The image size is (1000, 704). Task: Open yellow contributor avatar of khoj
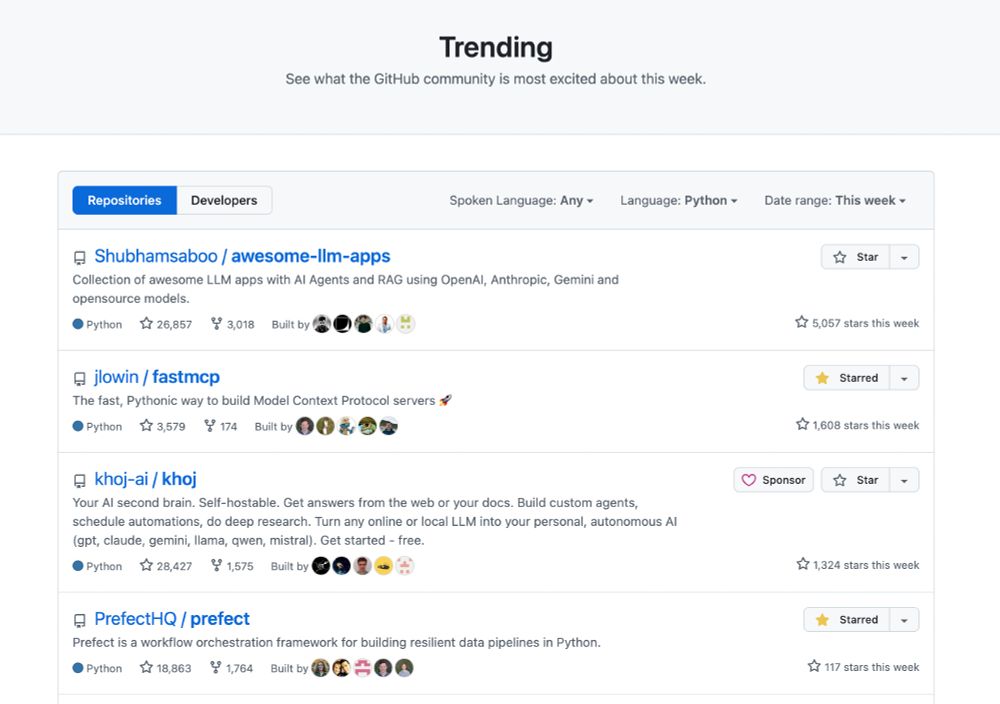pos(383,566)
